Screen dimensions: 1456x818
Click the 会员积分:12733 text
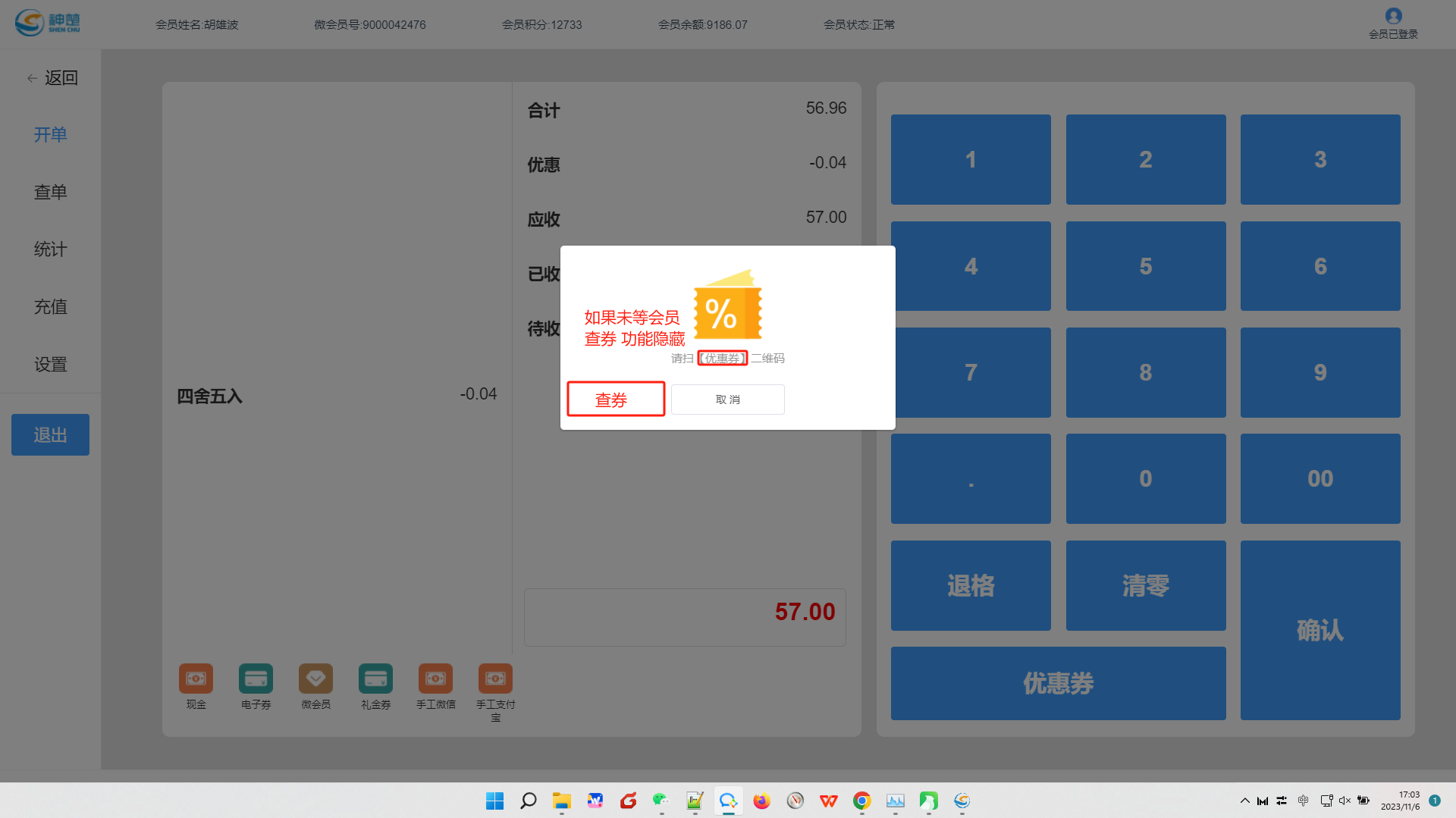pos(541,24)
